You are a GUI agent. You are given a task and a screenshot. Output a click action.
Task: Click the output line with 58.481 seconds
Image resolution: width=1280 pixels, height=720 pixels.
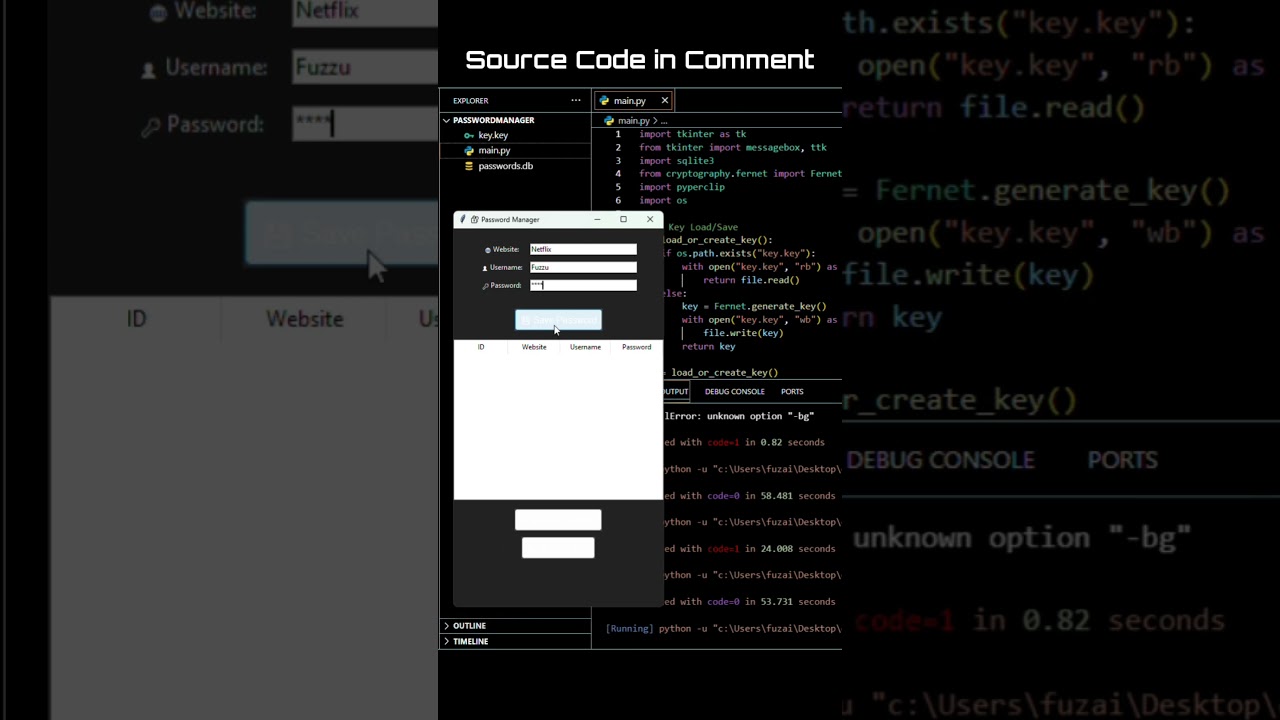(749, 495)
